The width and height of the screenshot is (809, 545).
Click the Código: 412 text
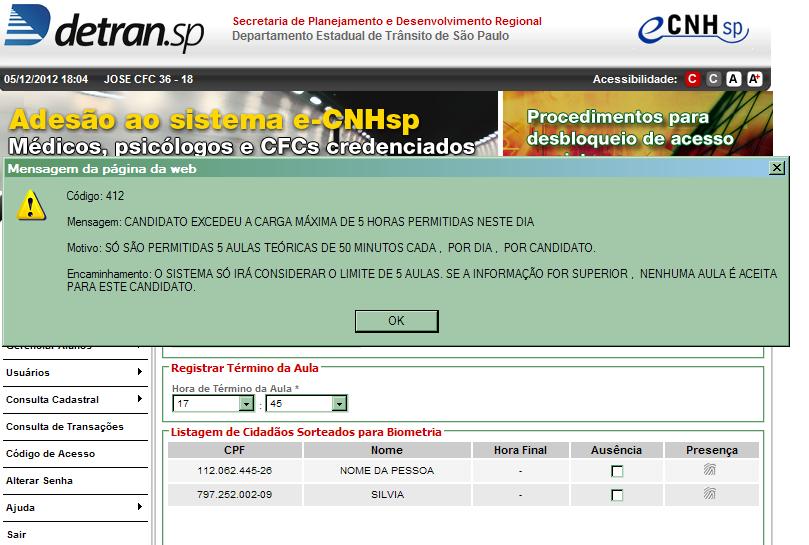coord(95,196)
